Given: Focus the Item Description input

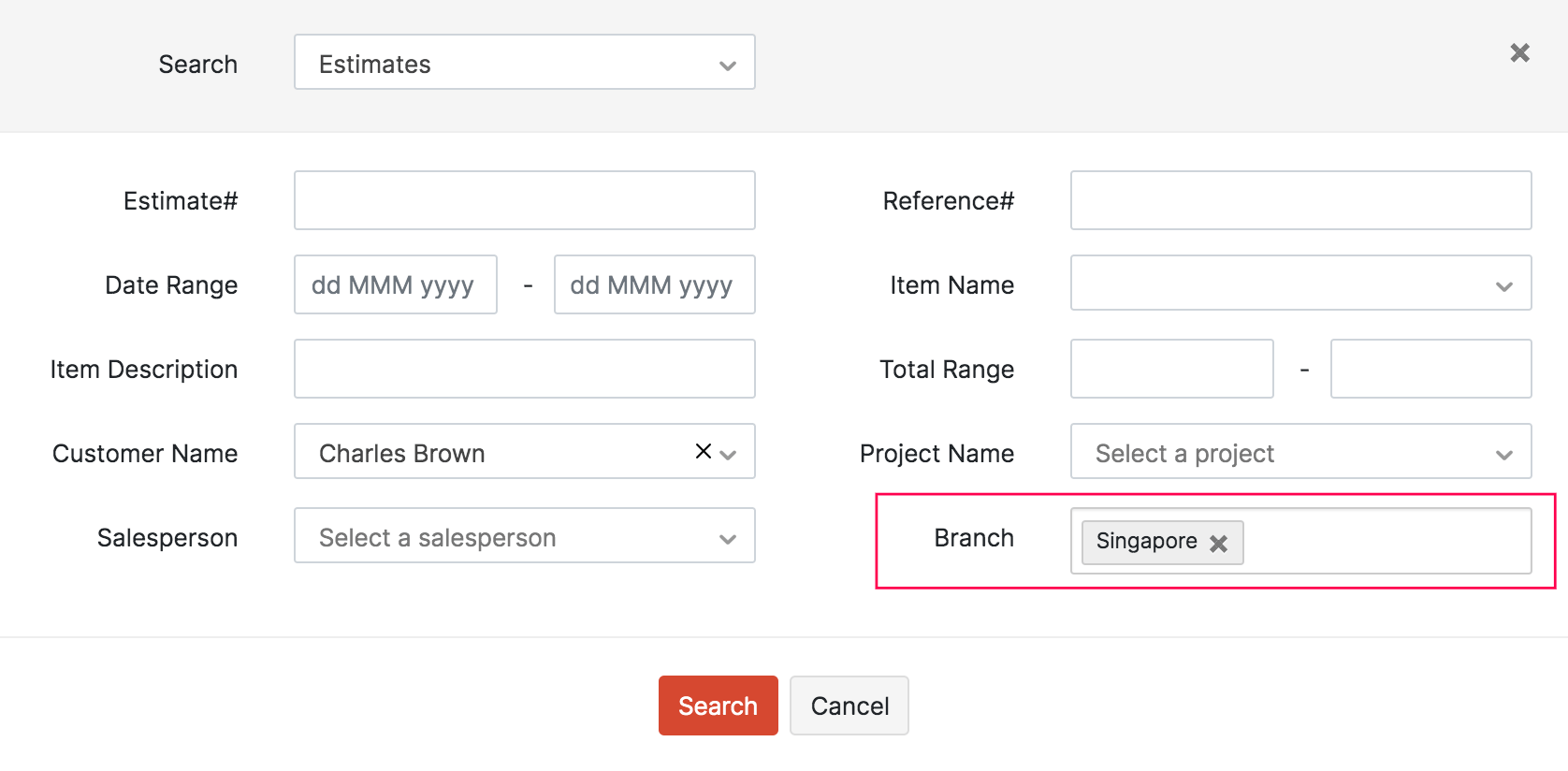Looking at the screenshot, I should [524, 369].
